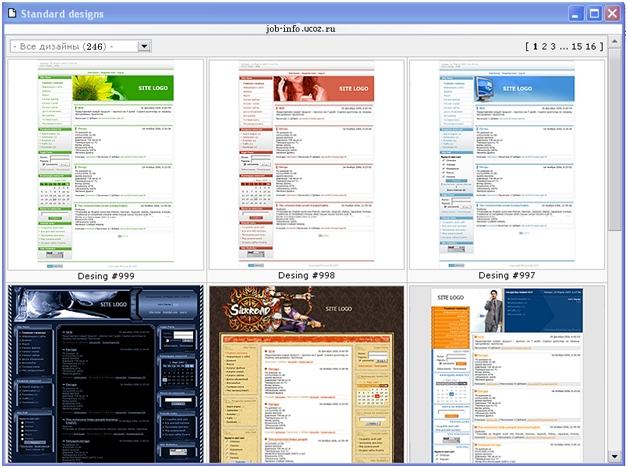Click the 'Desing #998' caption
The width and height of the screenshot is (628, 468).
click(x=306, y=275)
